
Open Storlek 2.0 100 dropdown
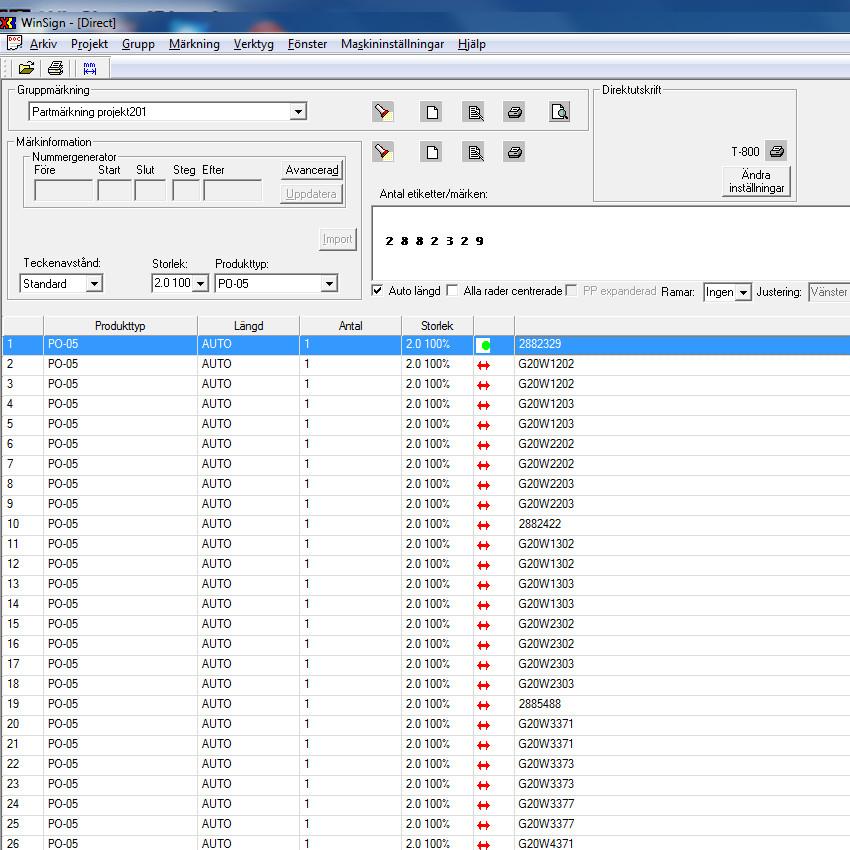[x=201, y=284]
